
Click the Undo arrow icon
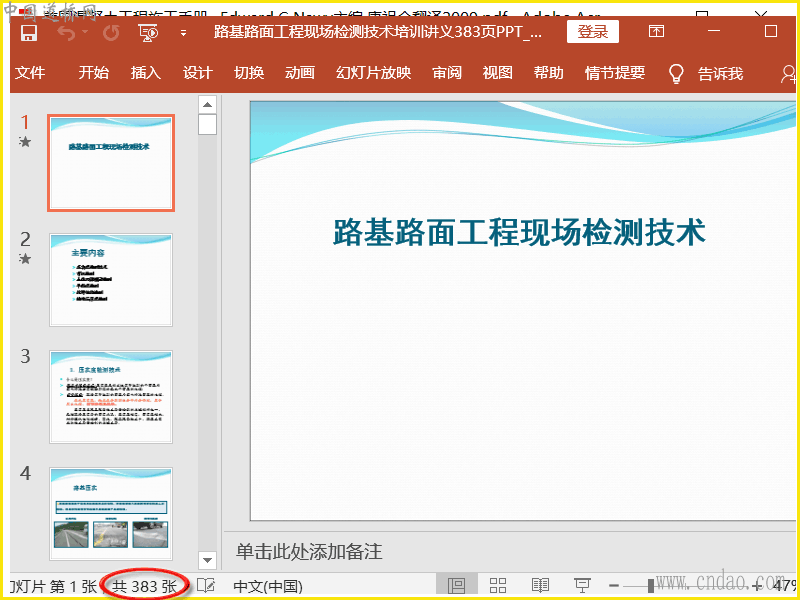click(x=66, y=32)
